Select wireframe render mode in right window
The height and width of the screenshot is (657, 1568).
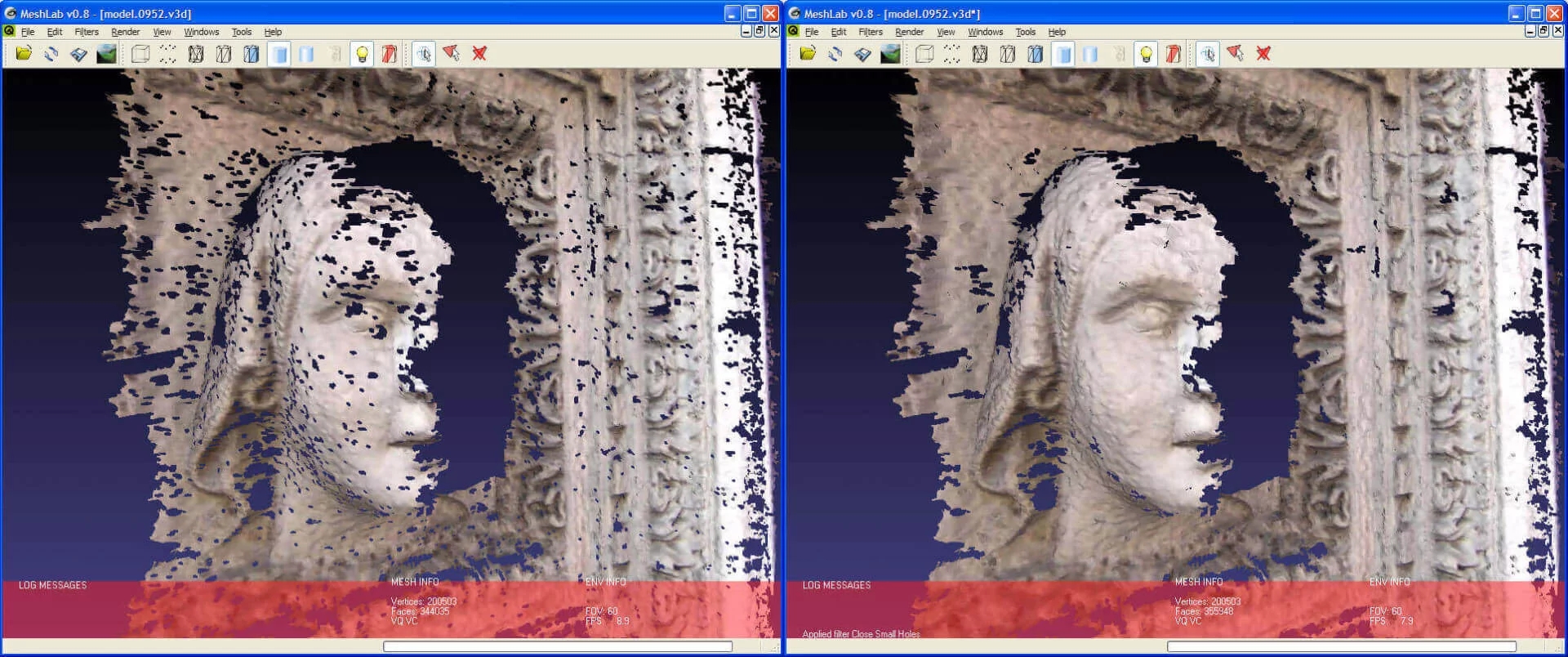(x=980, y=54)
